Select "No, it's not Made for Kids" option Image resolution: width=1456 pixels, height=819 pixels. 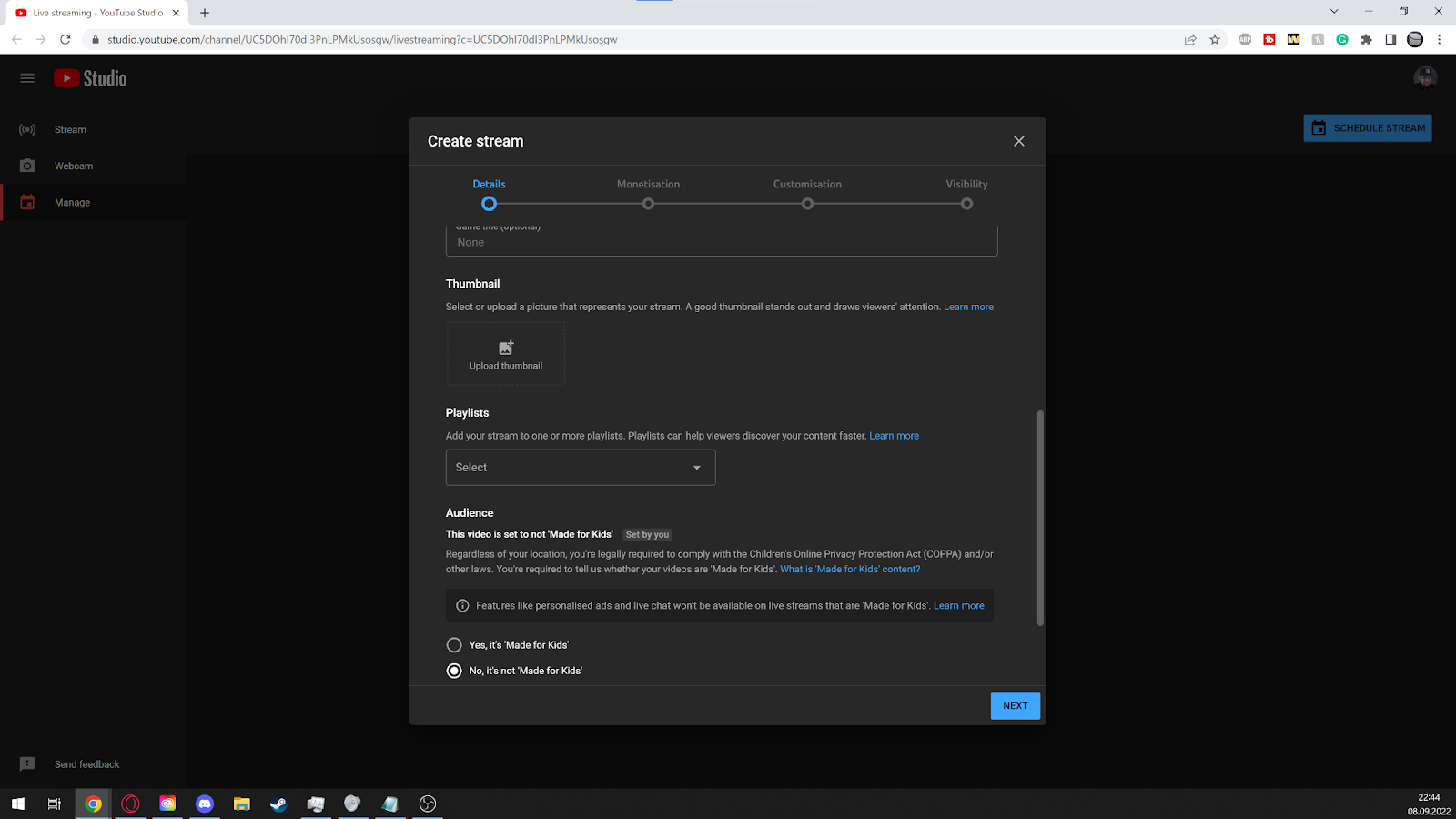[x=454, y=671]
